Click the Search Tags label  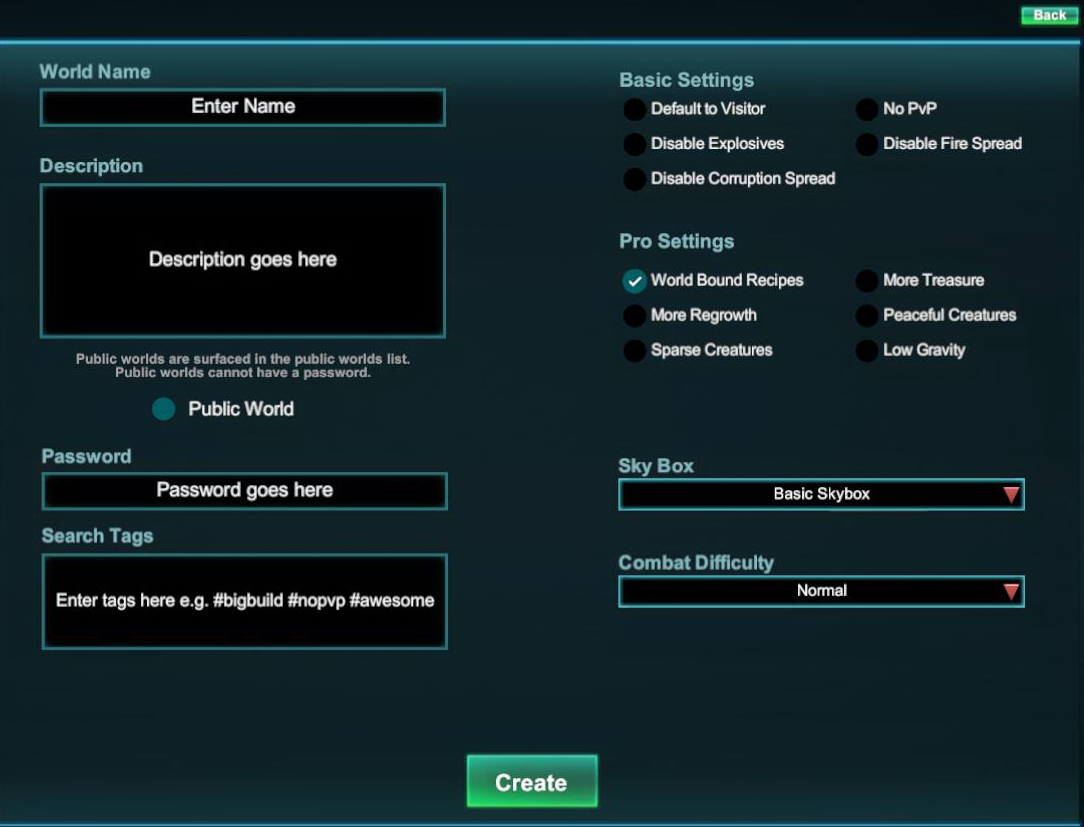[97, 536]
